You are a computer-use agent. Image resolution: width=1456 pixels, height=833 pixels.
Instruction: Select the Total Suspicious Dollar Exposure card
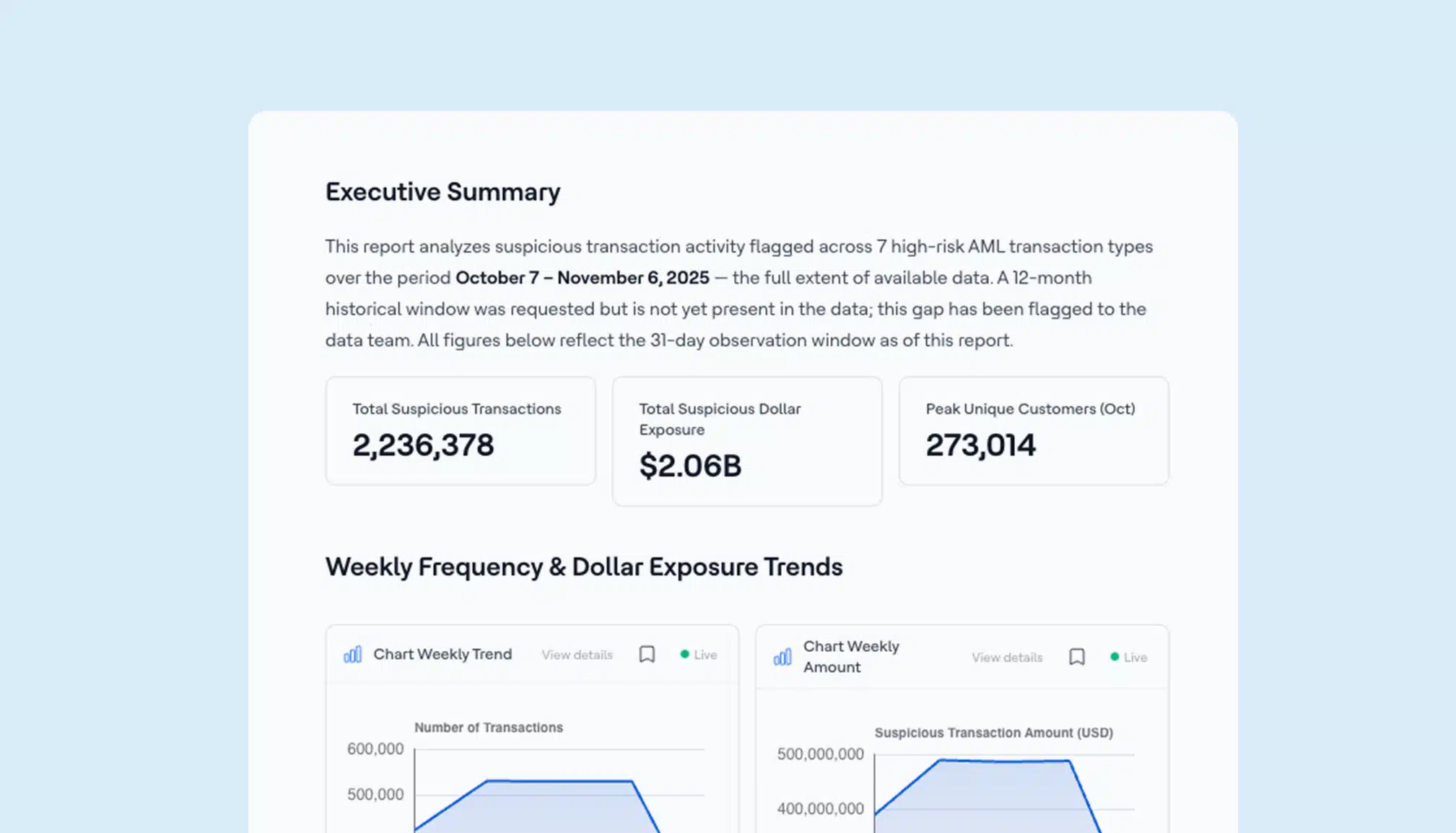[x=747, y=441]
